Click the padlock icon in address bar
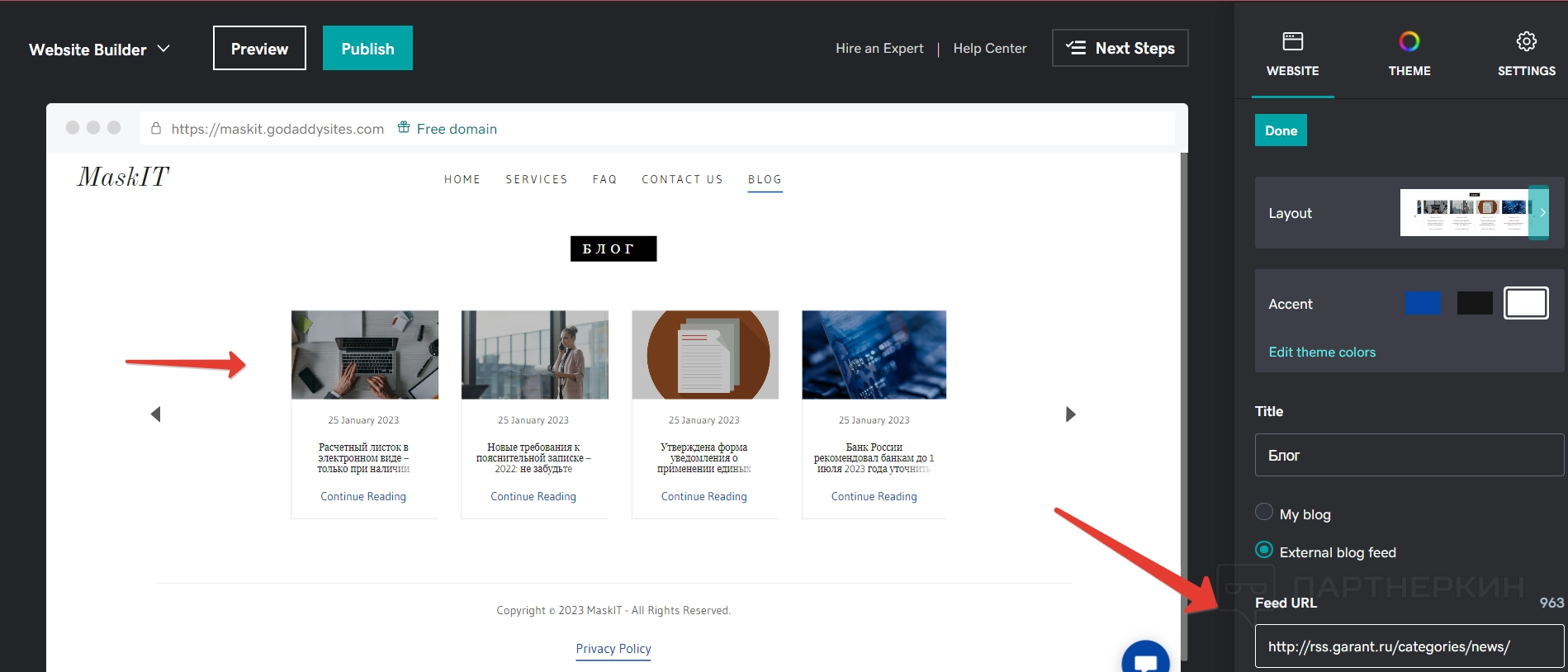This screenshot has height=672, width=1568. pos(156,128)
